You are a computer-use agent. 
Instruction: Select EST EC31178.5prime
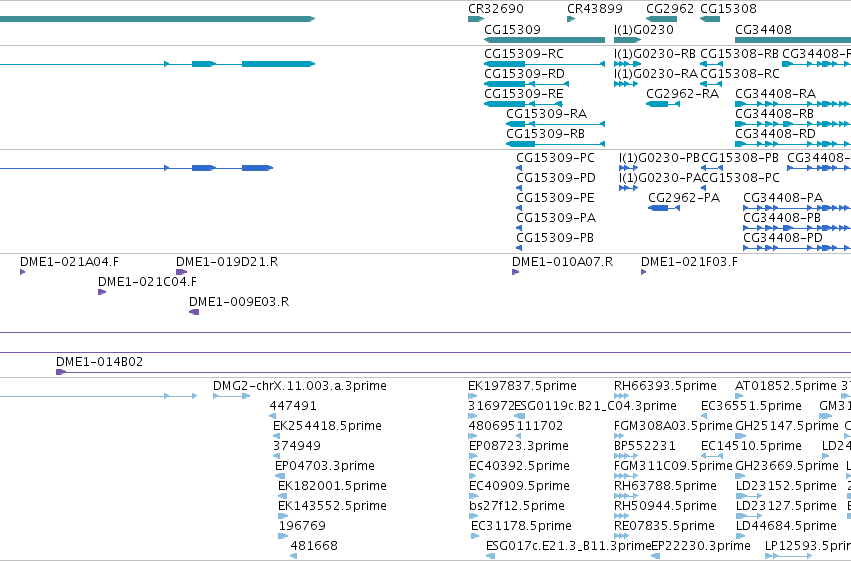tap(475, 537)
